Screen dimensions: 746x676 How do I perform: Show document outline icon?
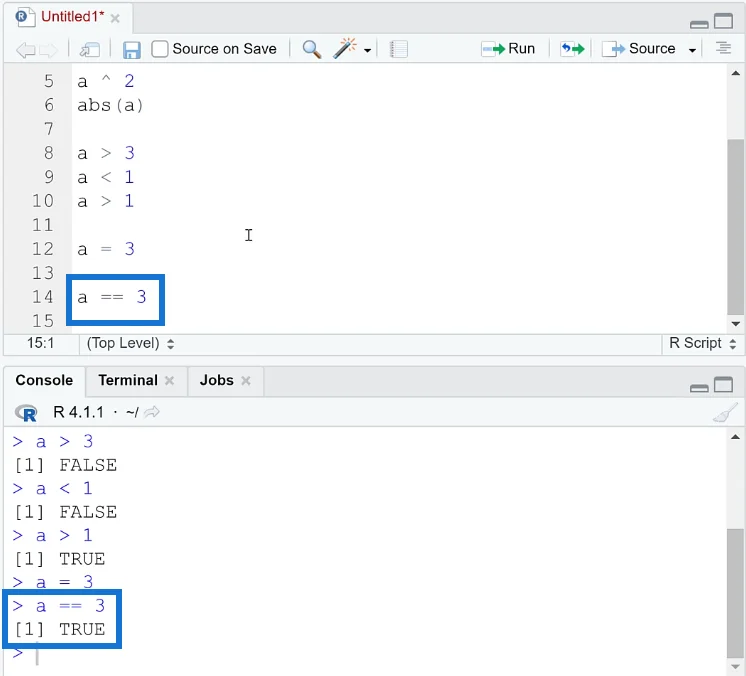point(723,48)
